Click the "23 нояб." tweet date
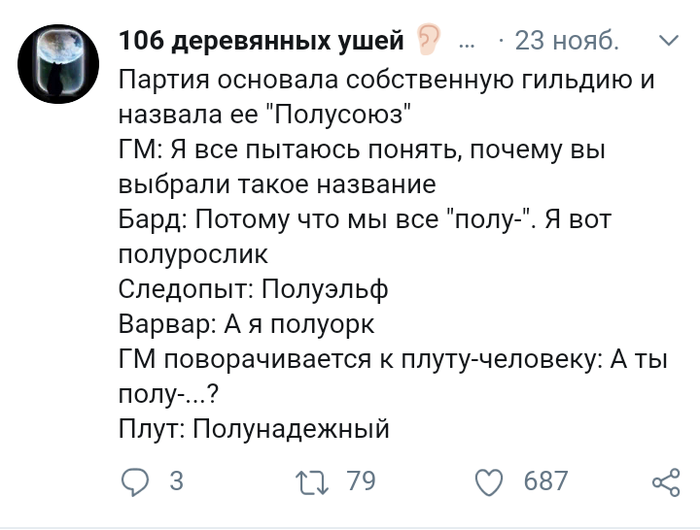700x530 pixels. (566, 42)
